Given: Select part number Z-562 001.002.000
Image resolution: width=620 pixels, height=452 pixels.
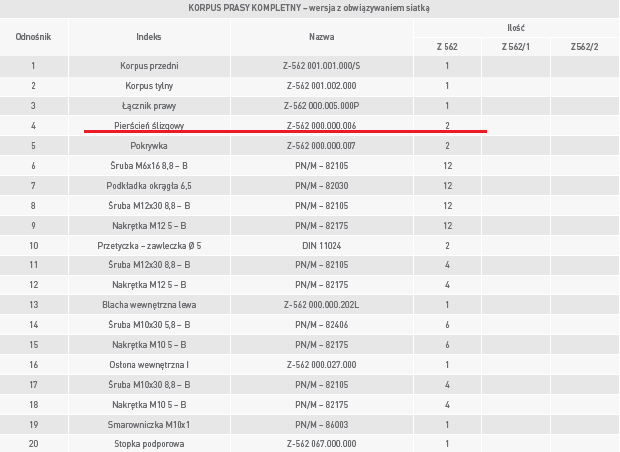Looking at the screenshot, I should pos(321,86).
